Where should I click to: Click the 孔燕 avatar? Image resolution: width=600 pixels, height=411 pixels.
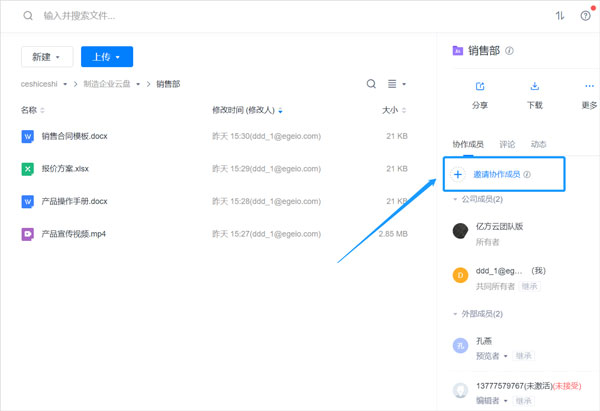(460, 346)
